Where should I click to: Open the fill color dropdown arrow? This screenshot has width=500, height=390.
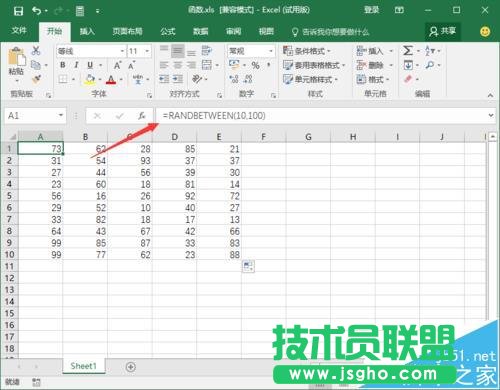click(x=100, y=80)
